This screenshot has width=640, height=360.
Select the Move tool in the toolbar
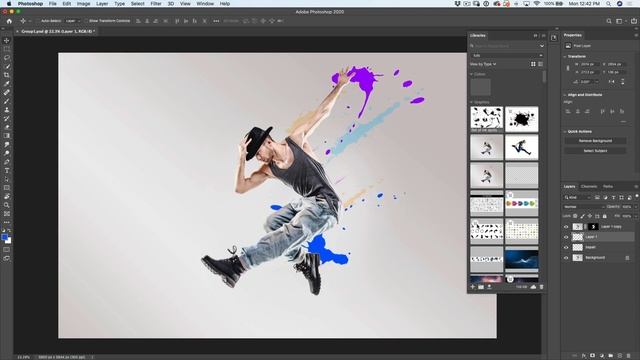click(x=7, y=40)
